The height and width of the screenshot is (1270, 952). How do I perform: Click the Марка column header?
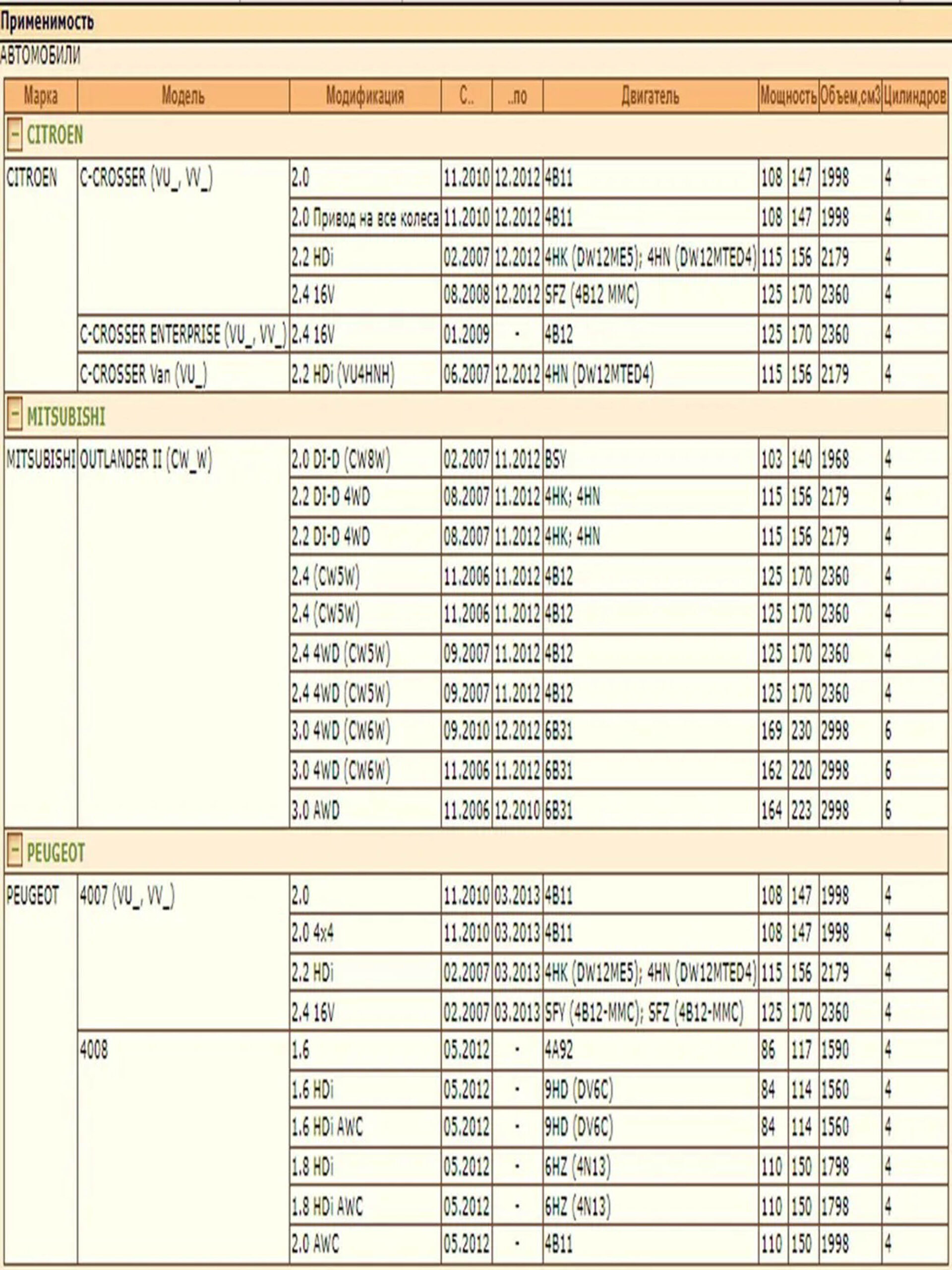(41, 96)
